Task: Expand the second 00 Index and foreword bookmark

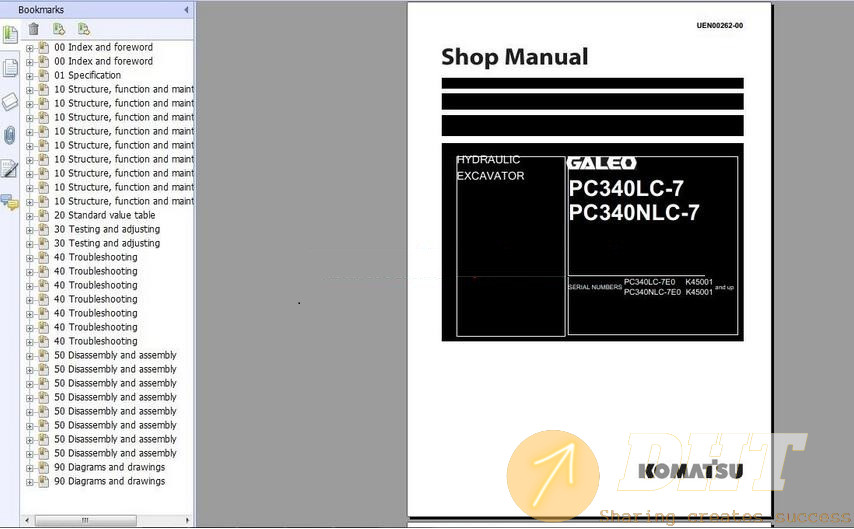Action: click(29, 62)
